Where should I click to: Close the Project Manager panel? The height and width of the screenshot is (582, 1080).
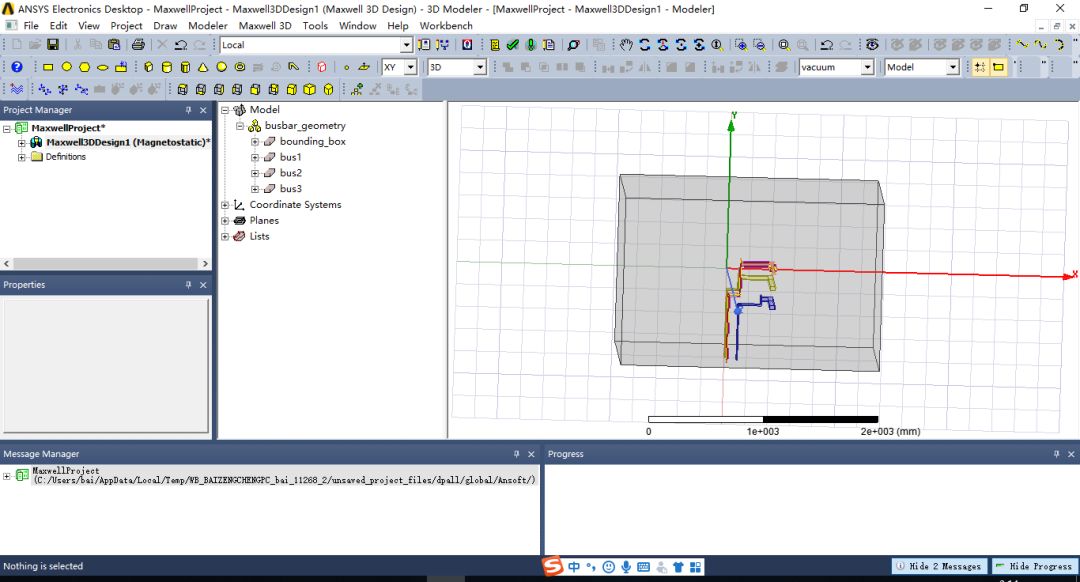tap(203, 110)
